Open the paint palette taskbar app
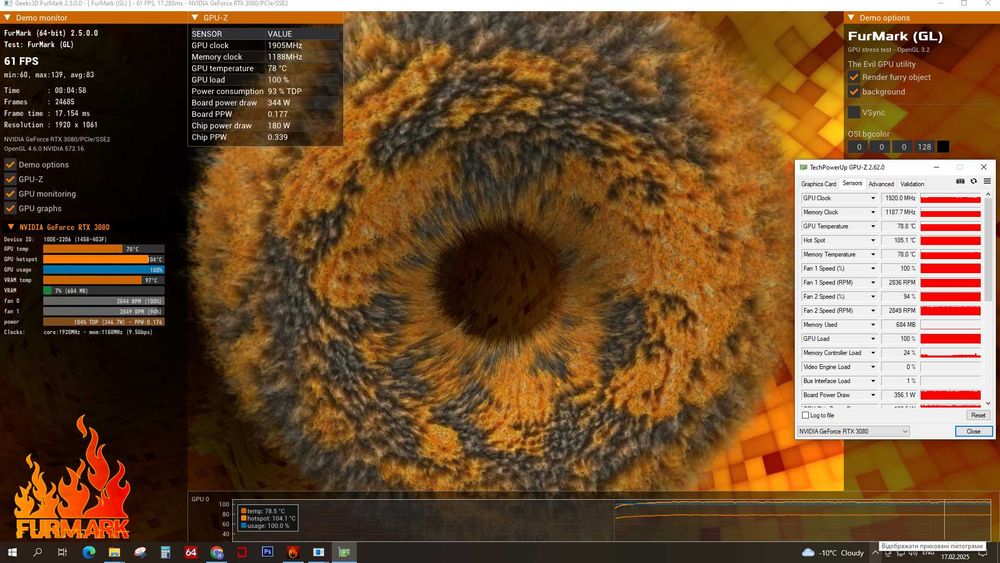The height and width of the screenshot is (563, 1000). point(140,552)
